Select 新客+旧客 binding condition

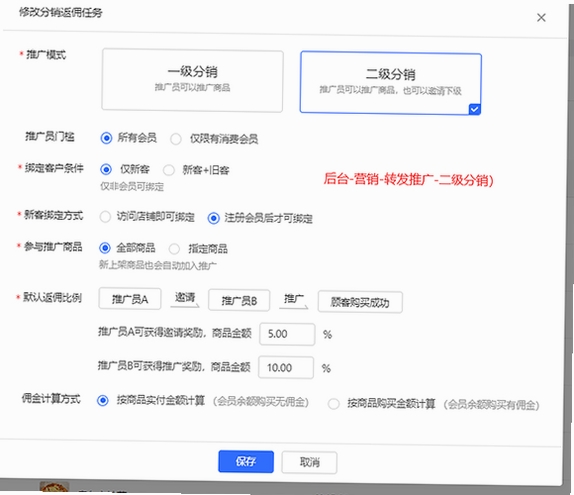click(169, 170)
